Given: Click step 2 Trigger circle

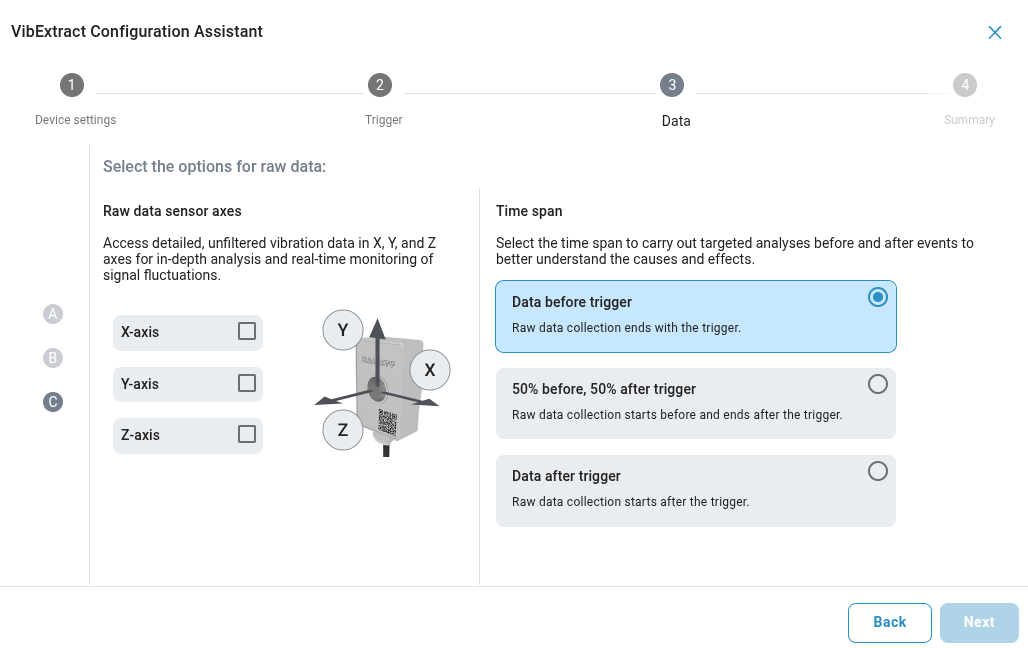Looking at the screenshot, I should (379, 85).
